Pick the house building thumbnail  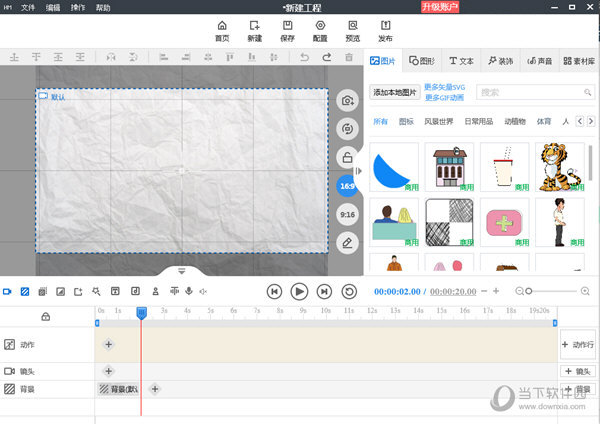(450, 167)
